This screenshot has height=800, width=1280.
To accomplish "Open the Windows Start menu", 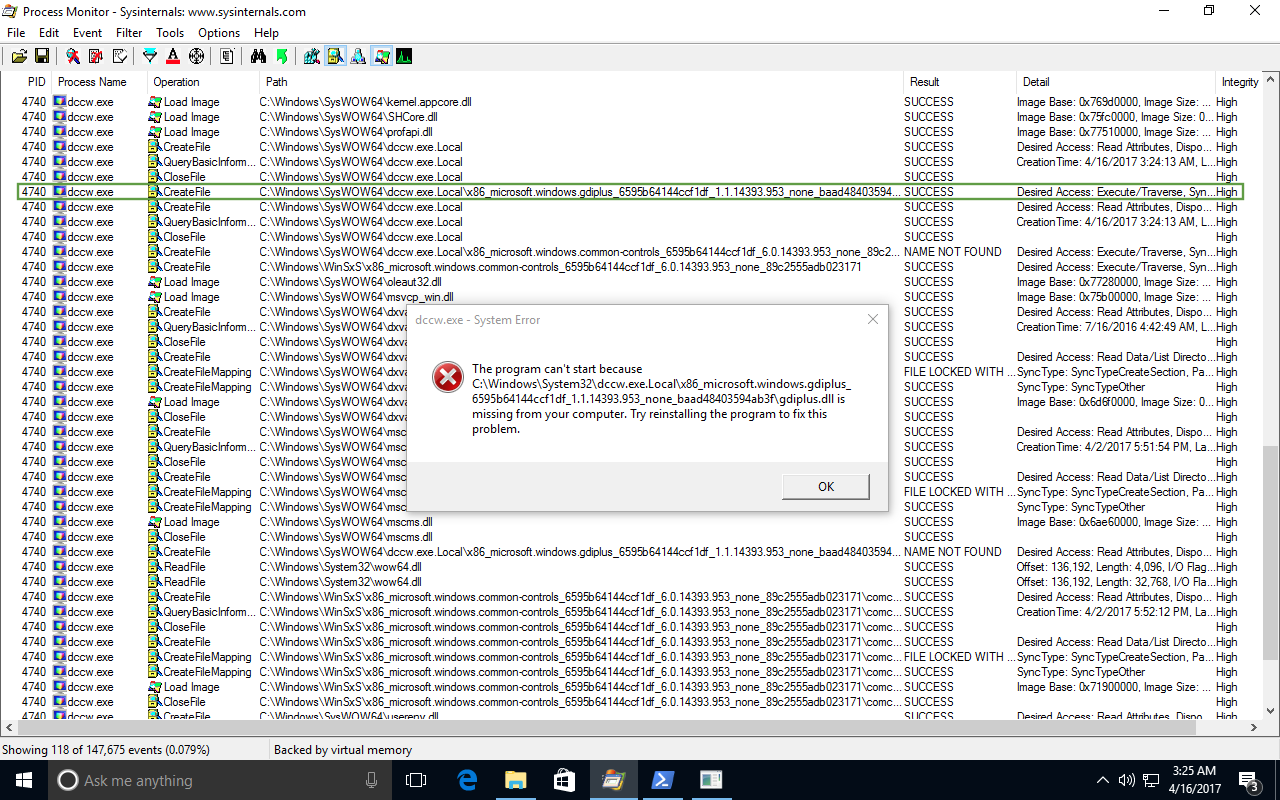I will click(24, 780).
